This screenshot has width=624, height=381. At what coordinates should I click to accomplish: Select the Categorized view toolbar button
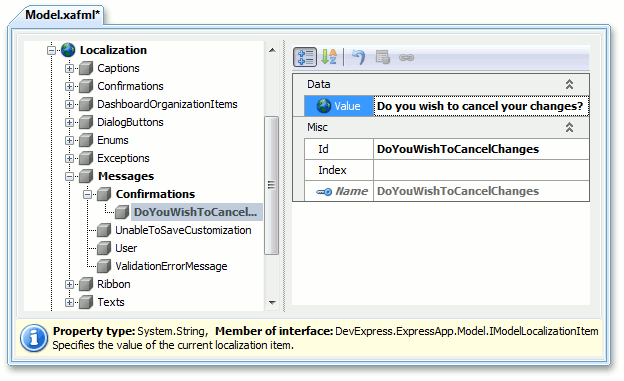[x=305, y=57]
